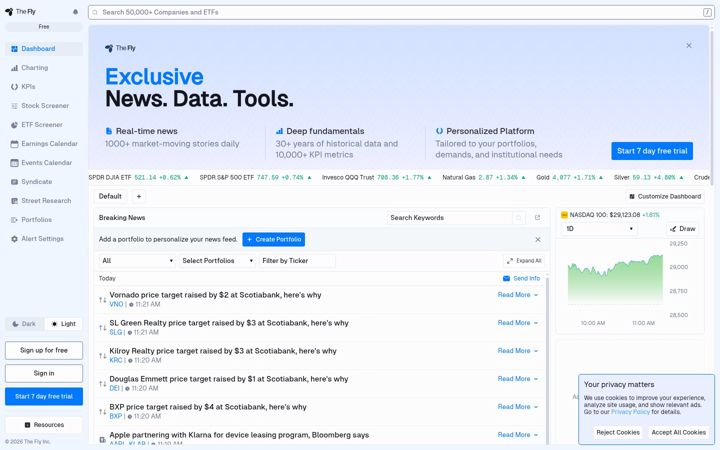Add a new dashboard tab
The image size is (720, 450).
pos(139,197)
